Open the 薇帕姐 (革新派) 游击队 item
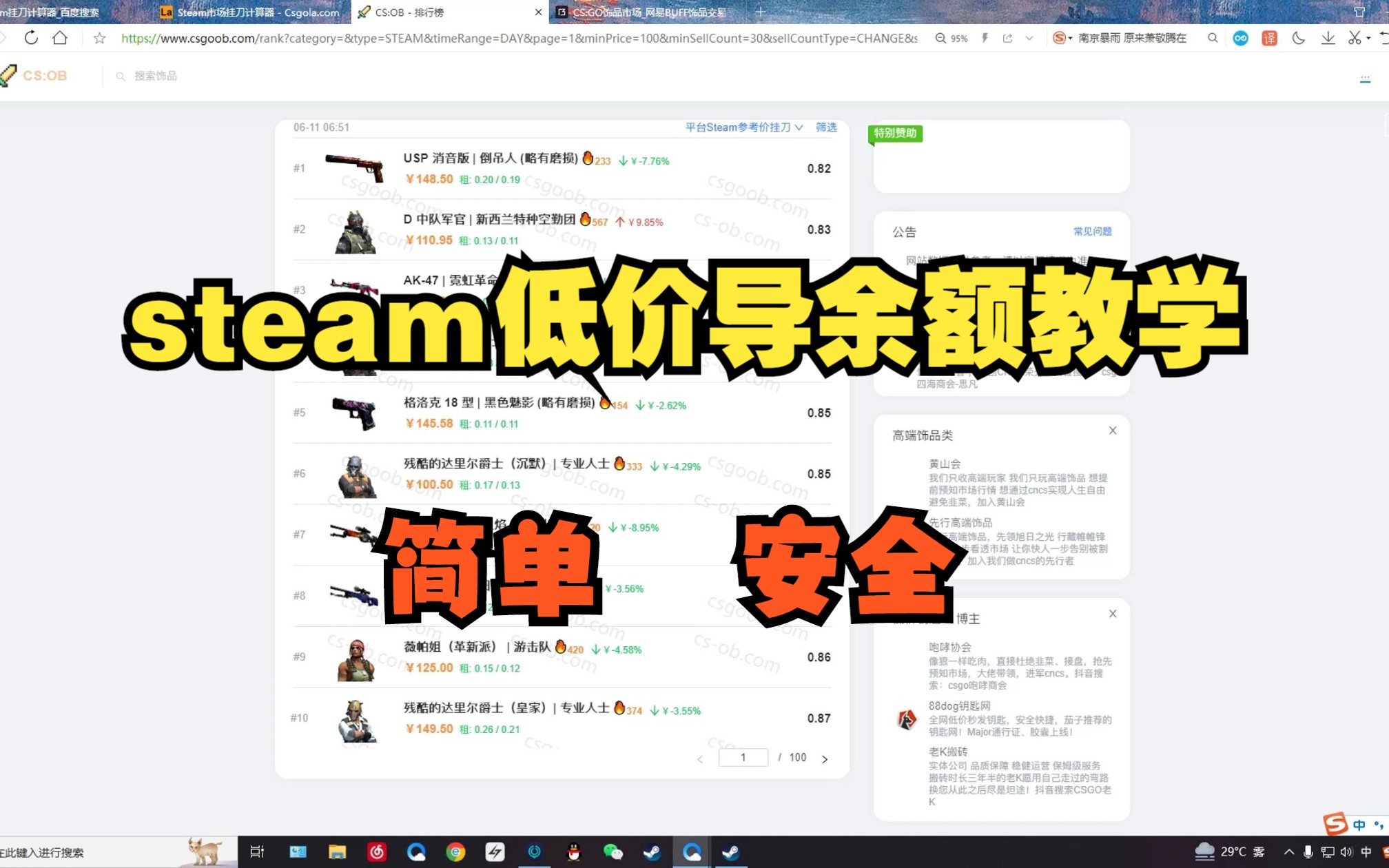The width and height of the screenshot is (1389, 868). pos(477,647)
